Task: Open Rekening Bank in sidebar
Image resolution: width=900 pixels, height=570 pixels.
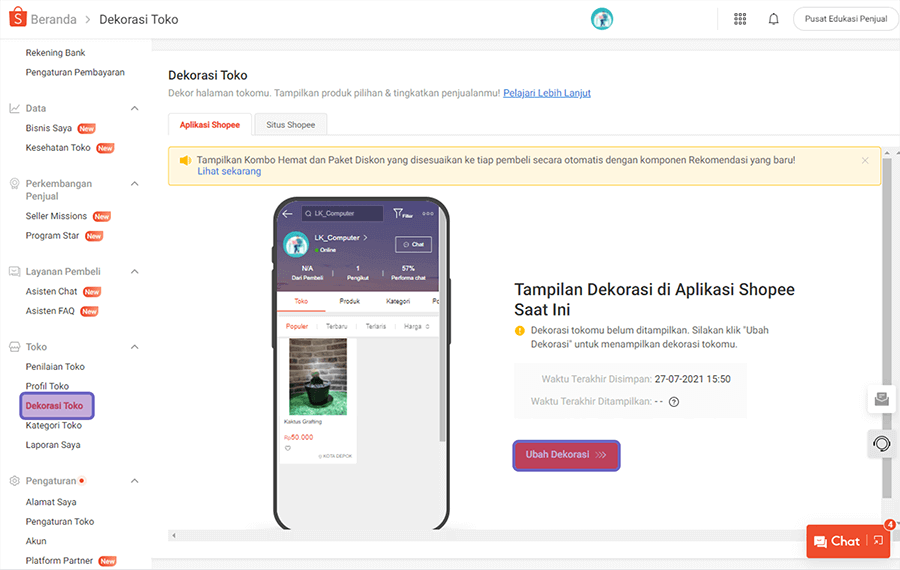Action: point(55,53)
